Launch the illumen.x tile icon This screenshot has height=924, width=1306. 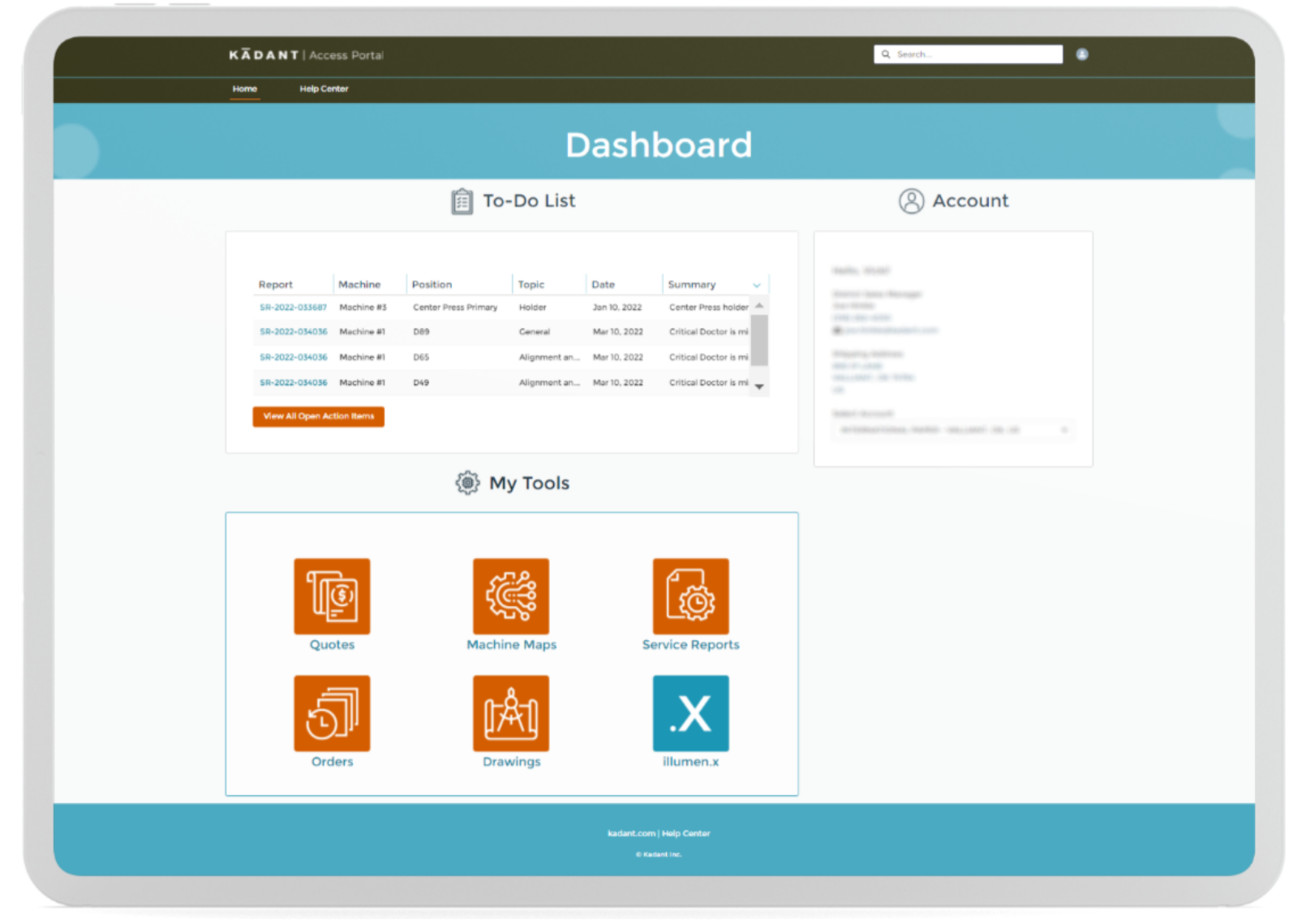coord(690,713)
